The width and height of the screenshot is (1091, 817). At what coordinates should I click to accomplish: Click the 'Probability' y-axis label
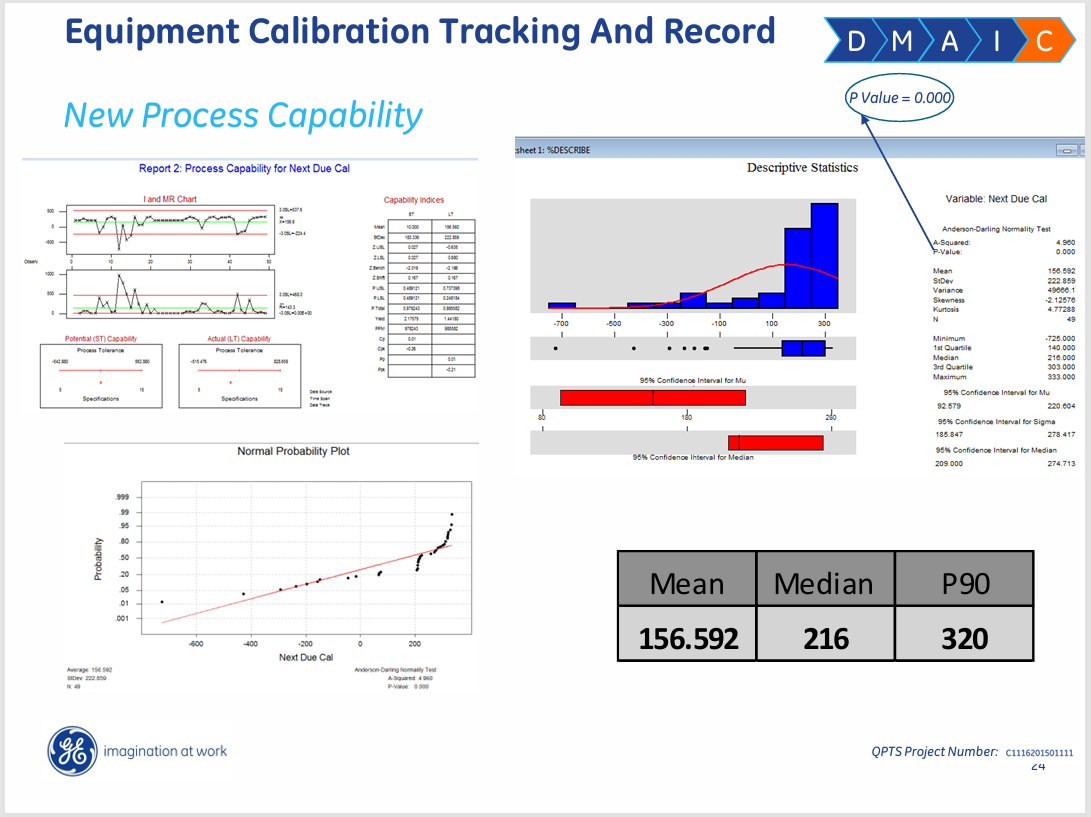pos(98,559)
